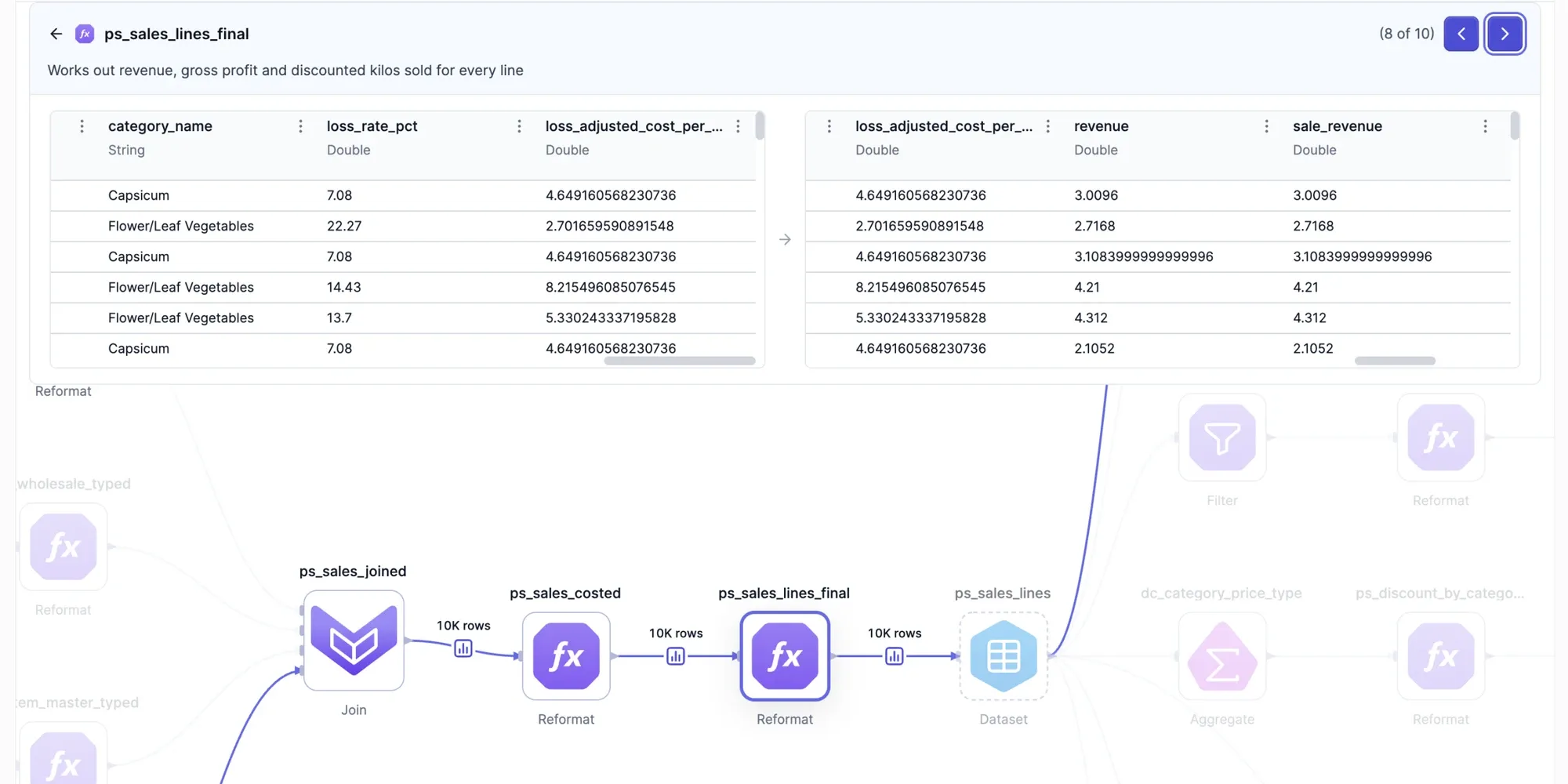Select the ps_sales_joined Join node icon

pos(354,641)
